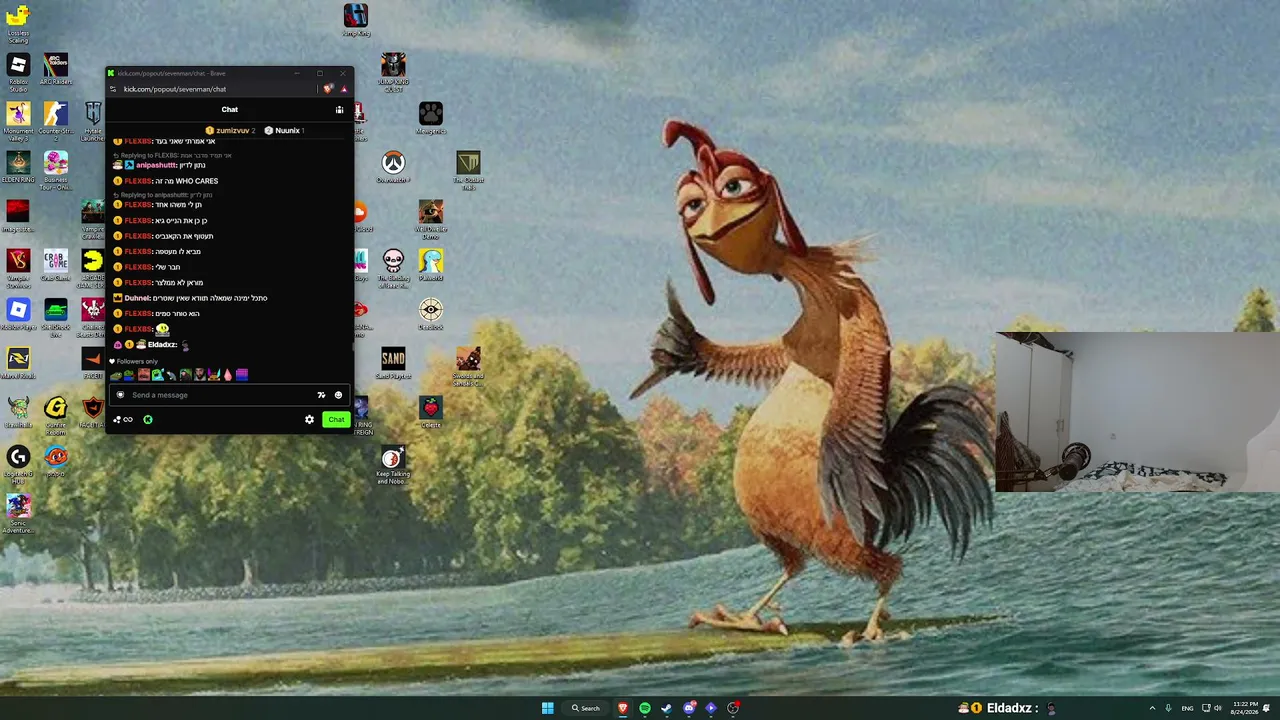1280x720 pixels.
Task: Click the webcam overlay thumbnail
Action: (x=1137, y=412)
